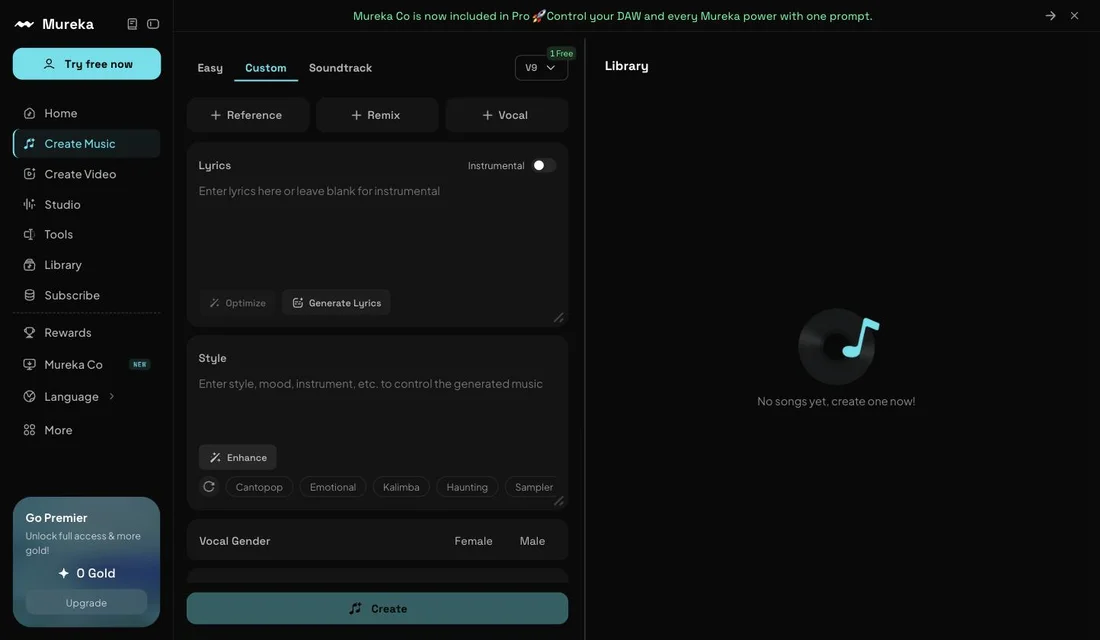Click the empty library vinyl music icon
This screenshot has width=1100, height=640.
tap(838, 346)
